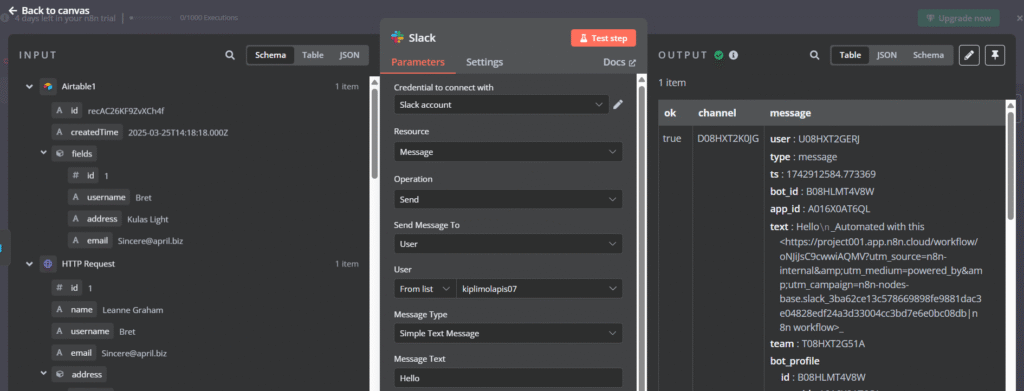1024x391 pixels.
Task: Select the Parameters tab
Action: point(418,63)
